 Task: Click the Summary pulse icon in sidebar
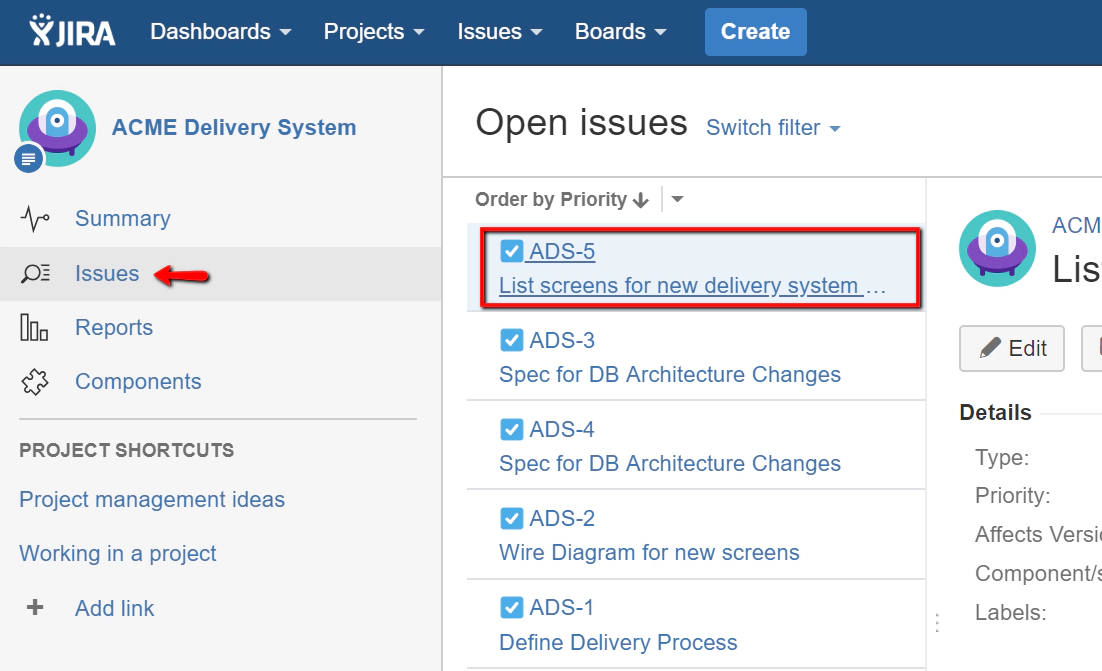pyautogui.click(x=35, y=219)
